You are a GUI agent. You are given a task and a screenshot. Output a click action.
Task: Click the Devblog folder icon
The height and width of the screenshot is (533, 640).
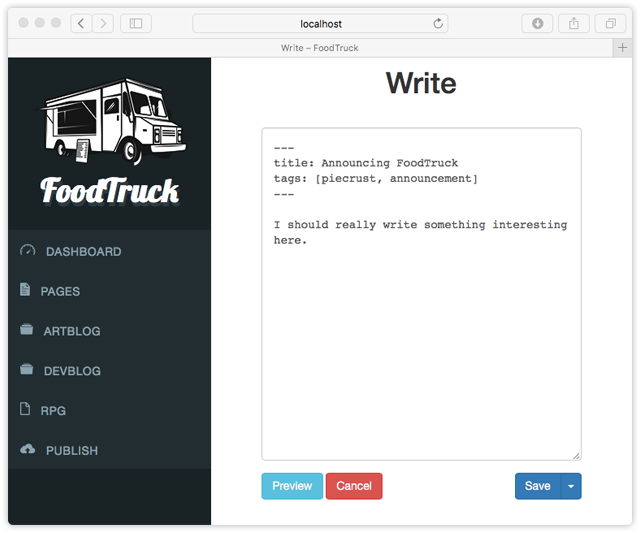pyautogui.click(x=27, y=369)
